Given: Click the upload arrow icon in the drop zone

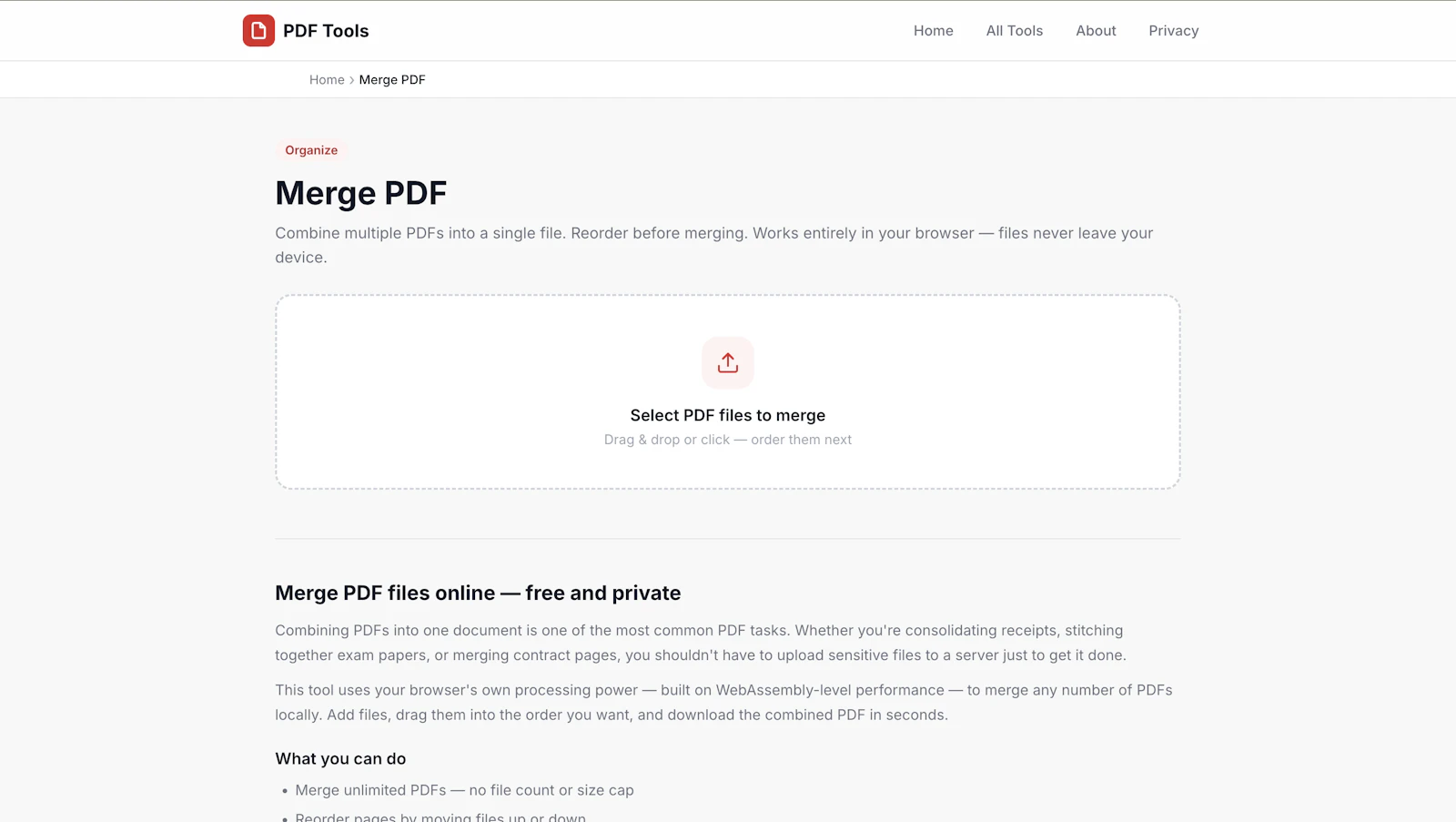Looking at the screenshot, I should 728,362.
